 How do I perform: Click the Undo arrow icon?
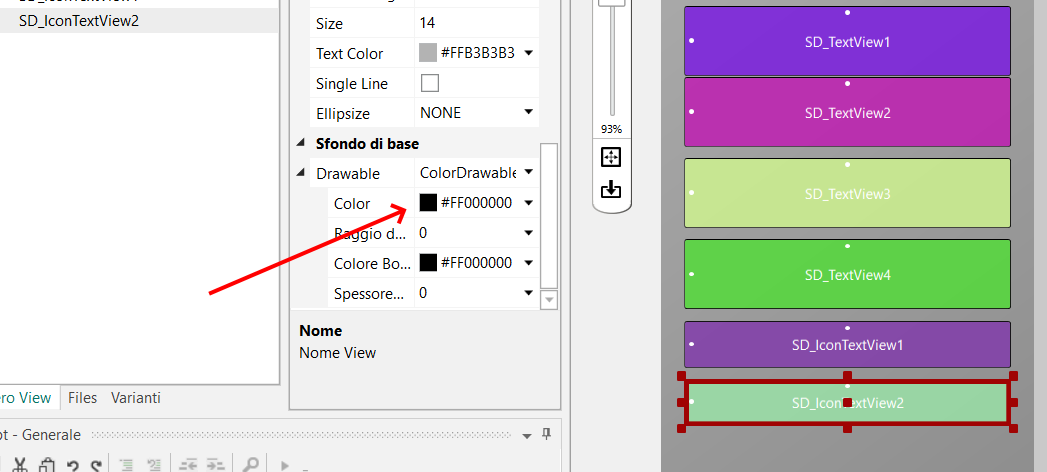pos(72,465)
